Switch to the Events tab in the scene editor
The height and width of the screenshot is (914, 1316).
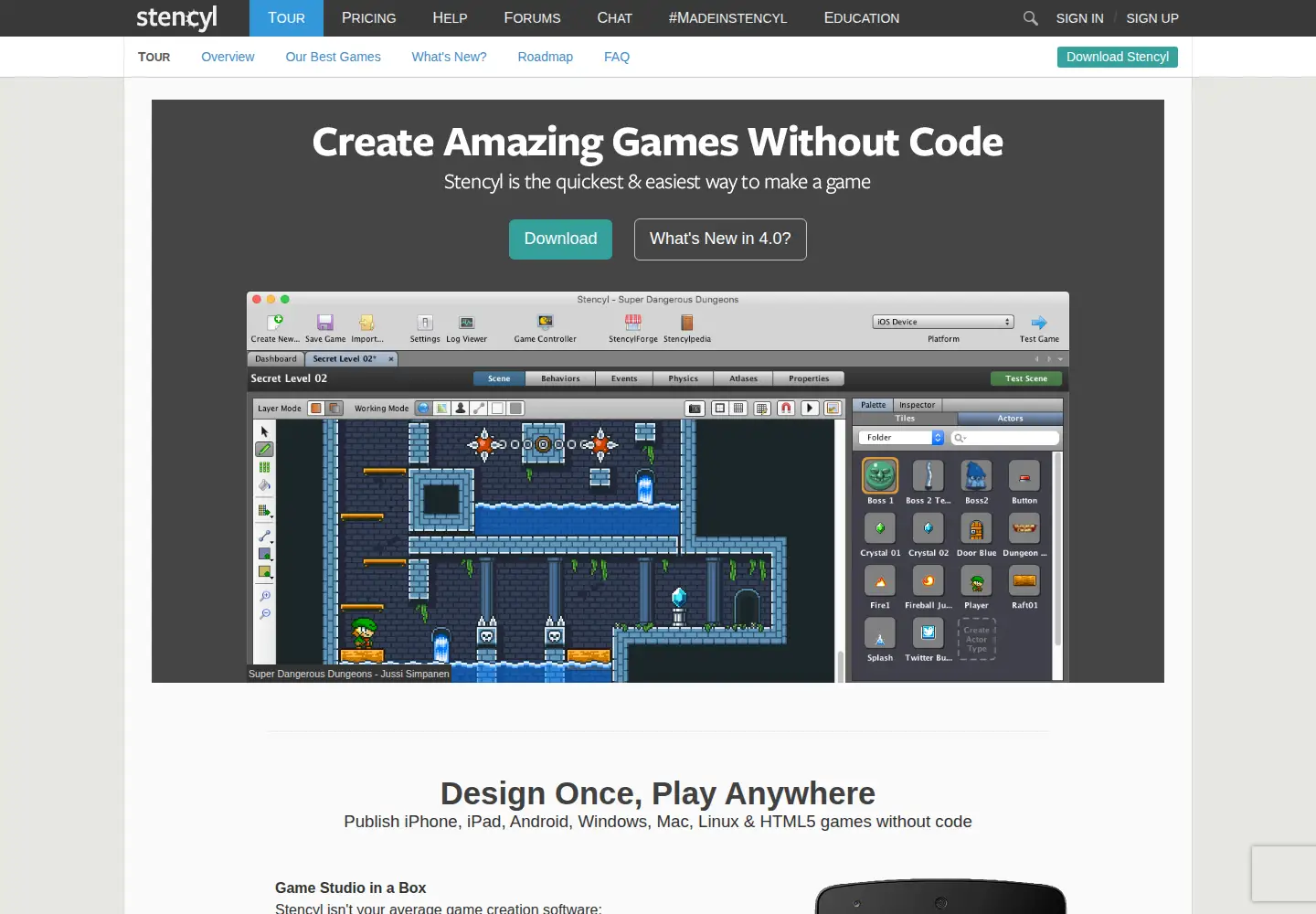click(624, 378)
